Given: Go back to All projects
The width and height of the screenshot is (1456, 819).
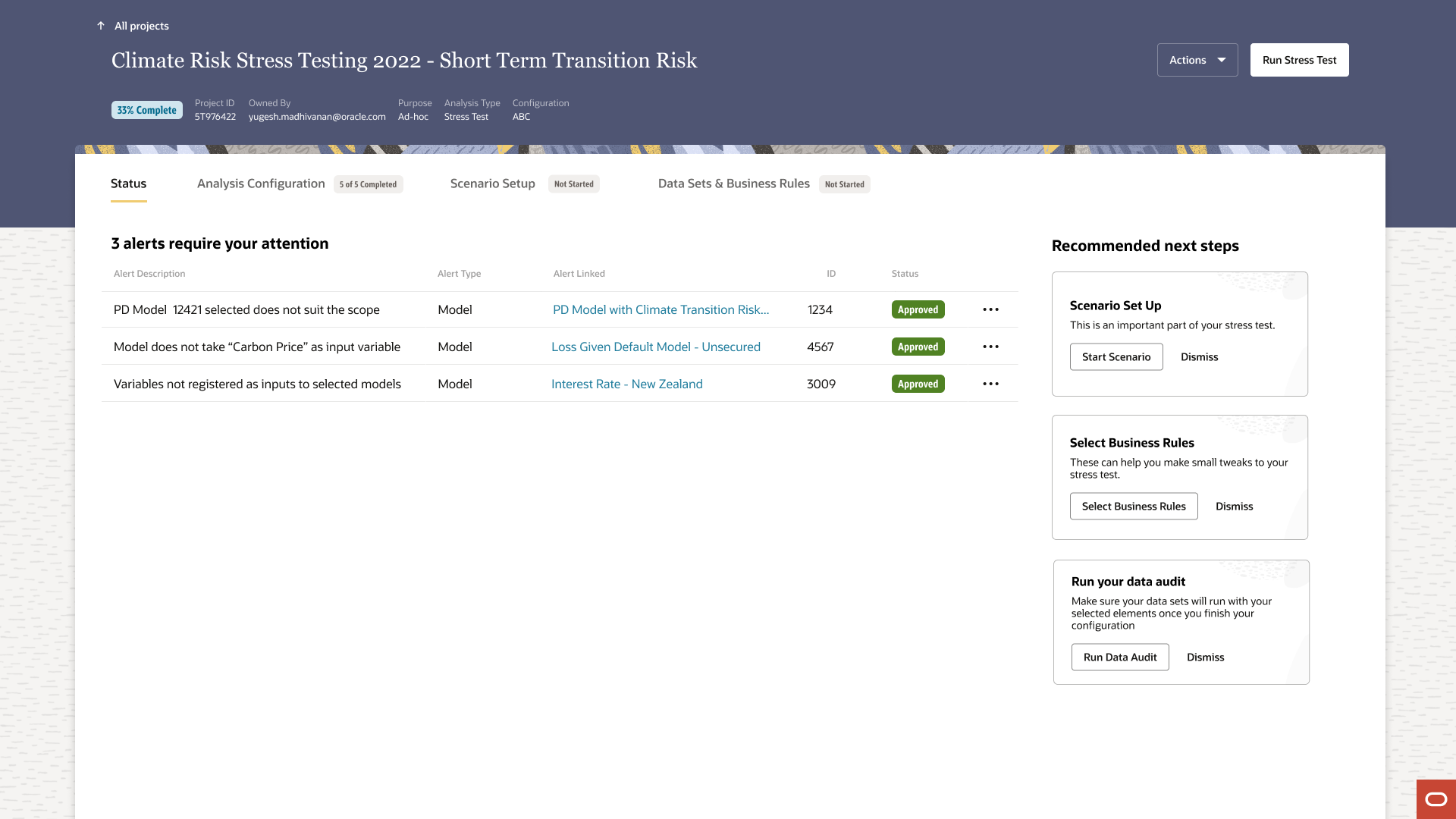Looking at the screenshot, I should (142, 26).
